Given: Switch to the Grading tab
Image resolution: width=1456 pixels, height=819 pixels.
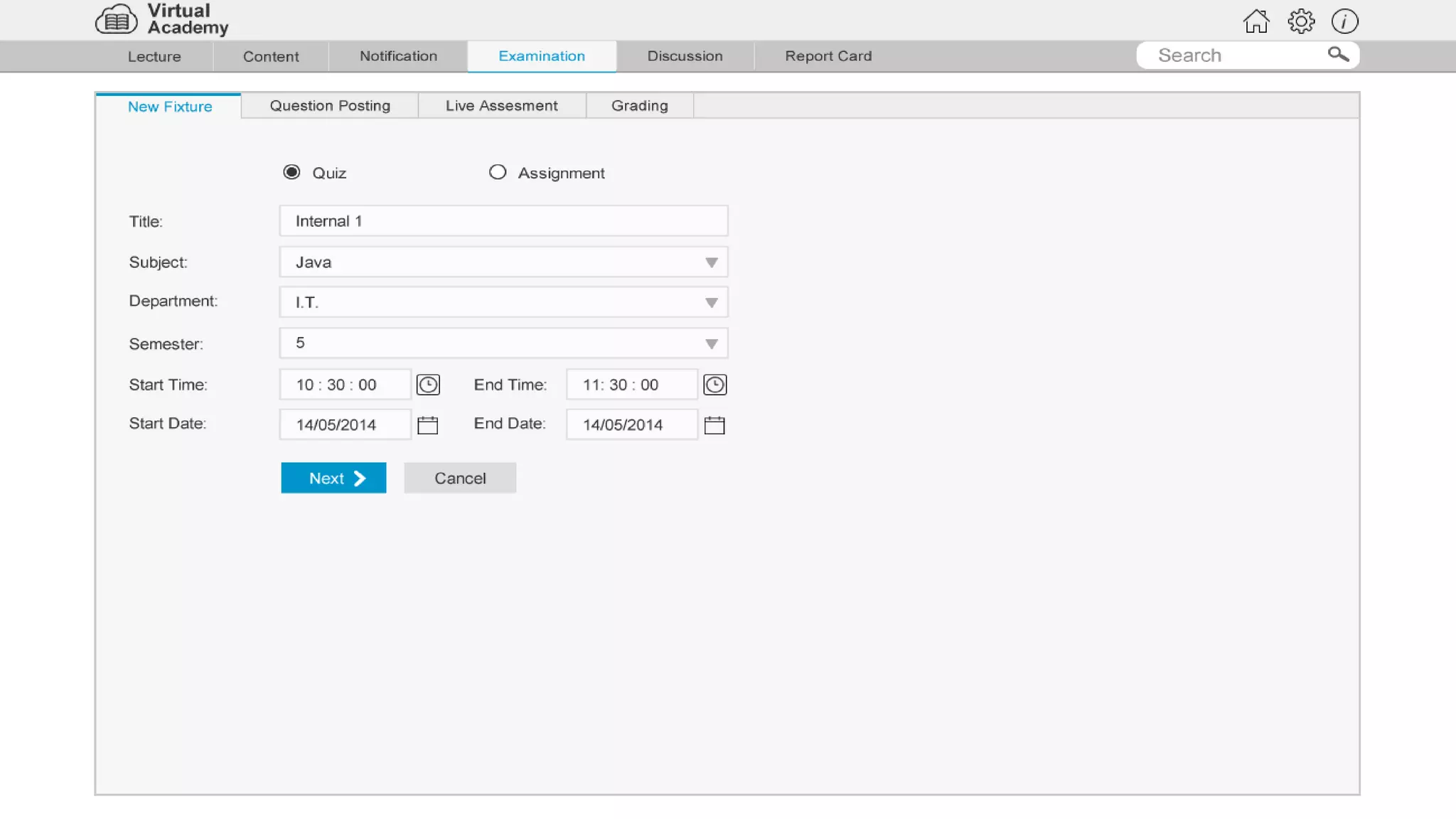Looking at the screenshot, I should (639, 106).
